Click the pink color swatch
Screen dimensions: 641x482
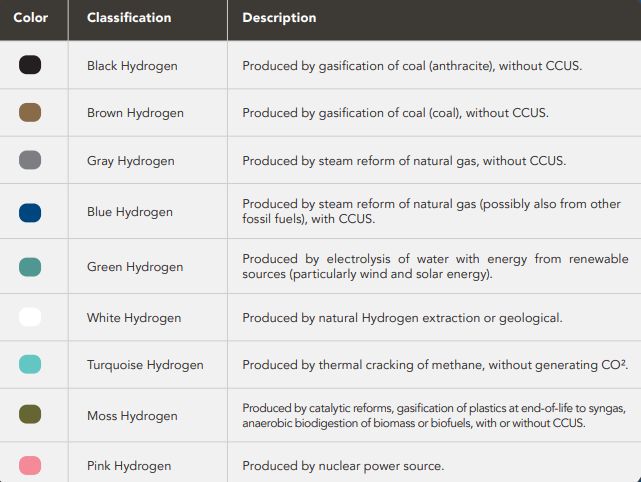(x=30, y=465)
